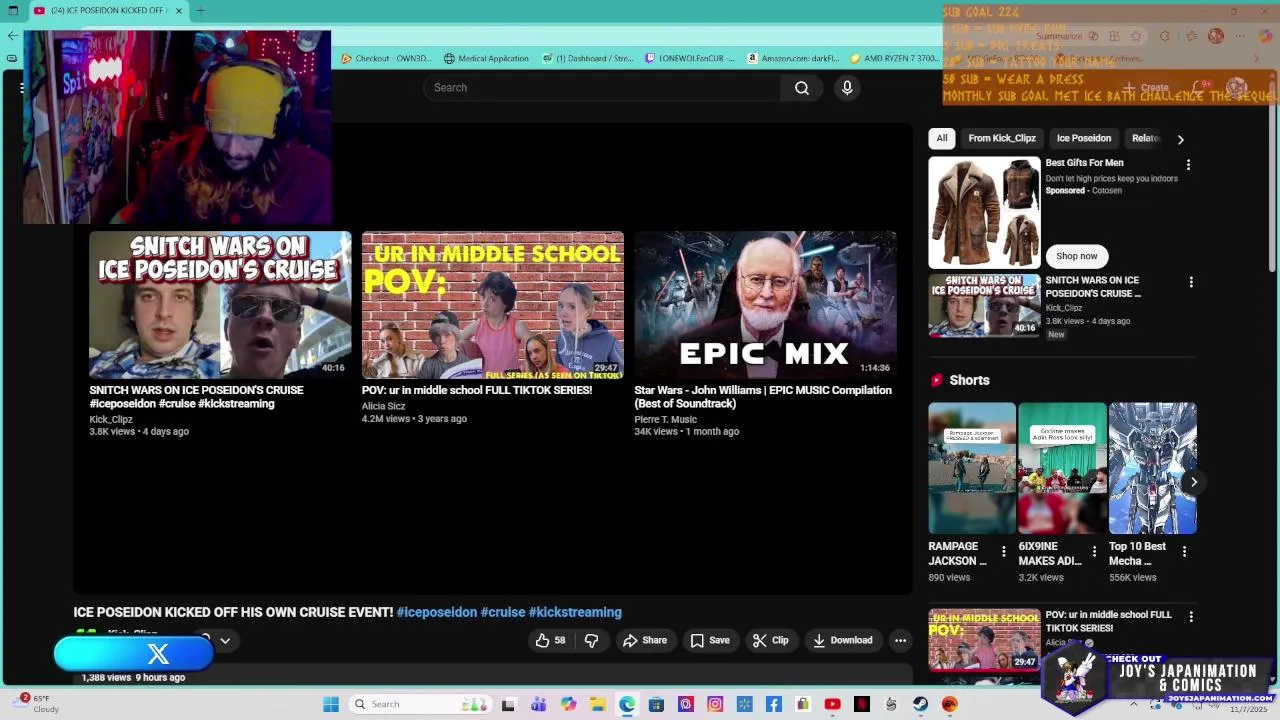The image size is (1280, 720).
Task: Open options for sidebar Snitch Wars video
Action: coord(1191,283)
